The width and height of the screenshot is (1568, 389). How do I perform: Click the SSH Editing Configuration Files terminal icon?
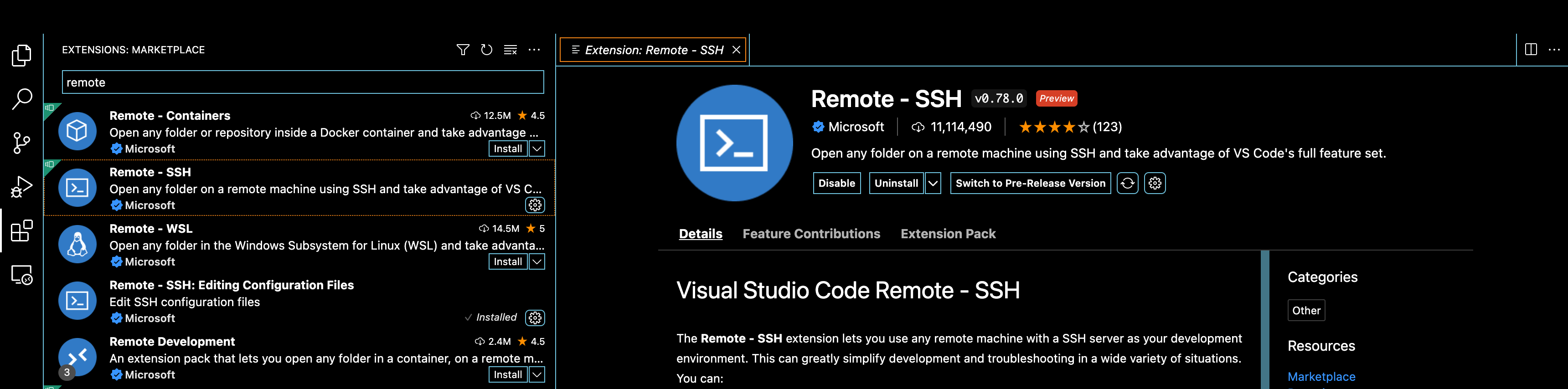coord(77,301)
